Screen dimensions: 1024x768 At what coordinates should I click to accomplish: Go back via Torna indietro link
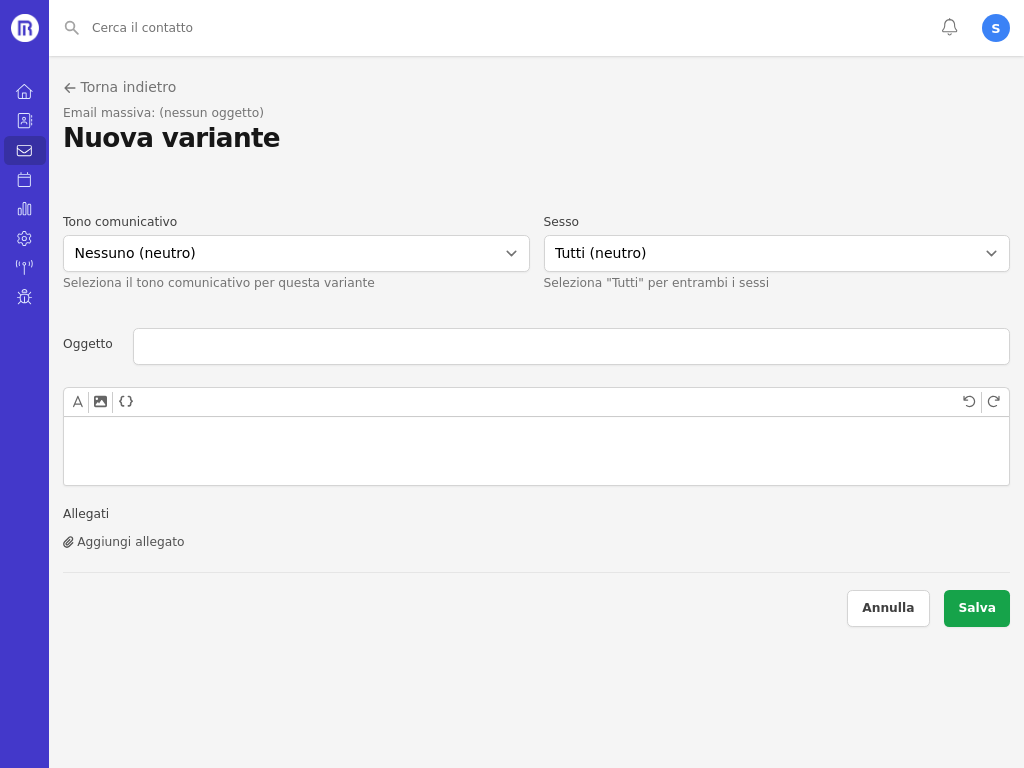coord(120,88)
